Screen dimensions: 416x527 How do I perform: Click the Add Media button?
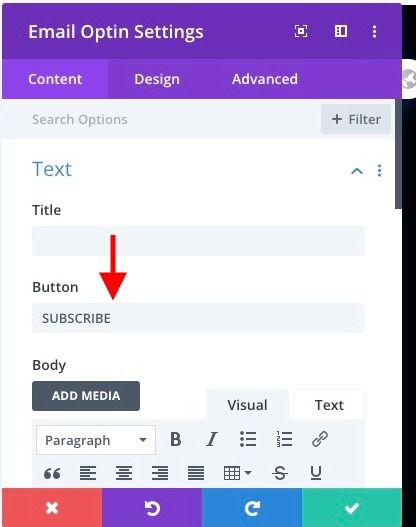[x=86, y=396]
